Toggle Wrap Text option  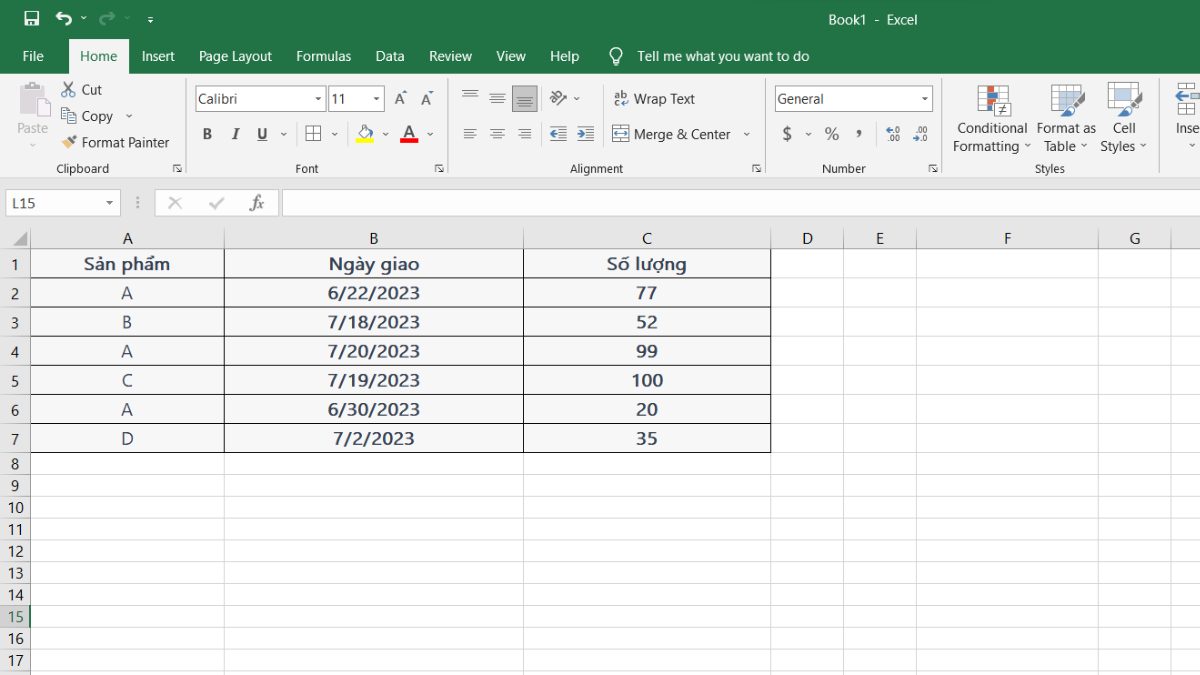coord(654,99)
